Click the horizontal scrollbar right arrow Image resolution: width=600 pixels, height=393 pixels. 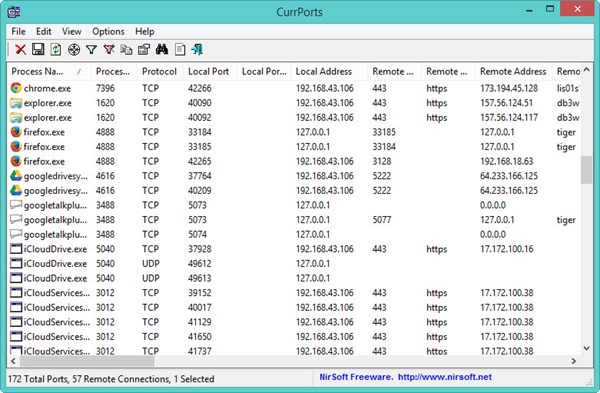[x=574, y=361]
